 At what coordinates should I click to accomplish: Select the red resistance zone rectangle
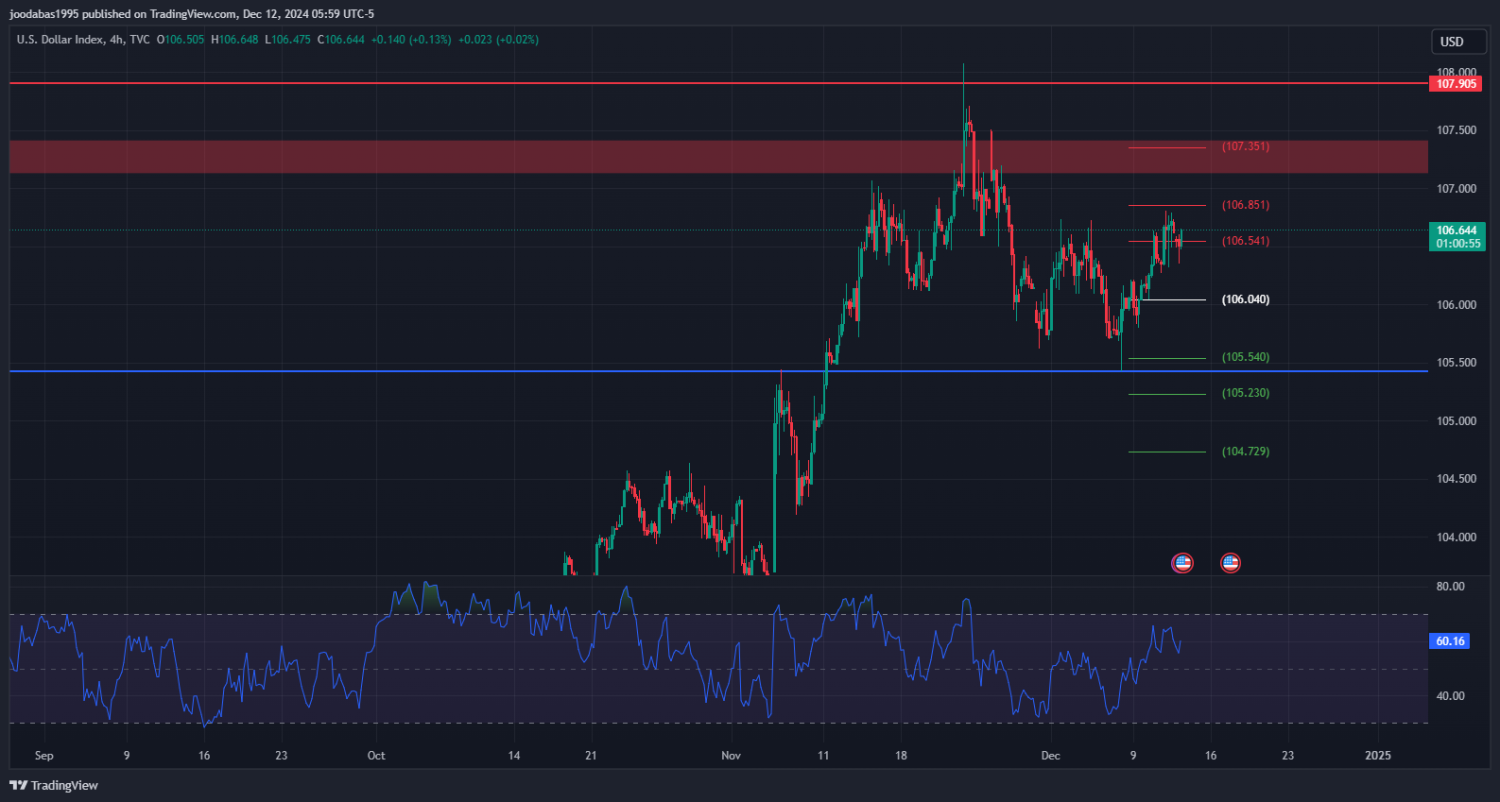click(600, 156)
